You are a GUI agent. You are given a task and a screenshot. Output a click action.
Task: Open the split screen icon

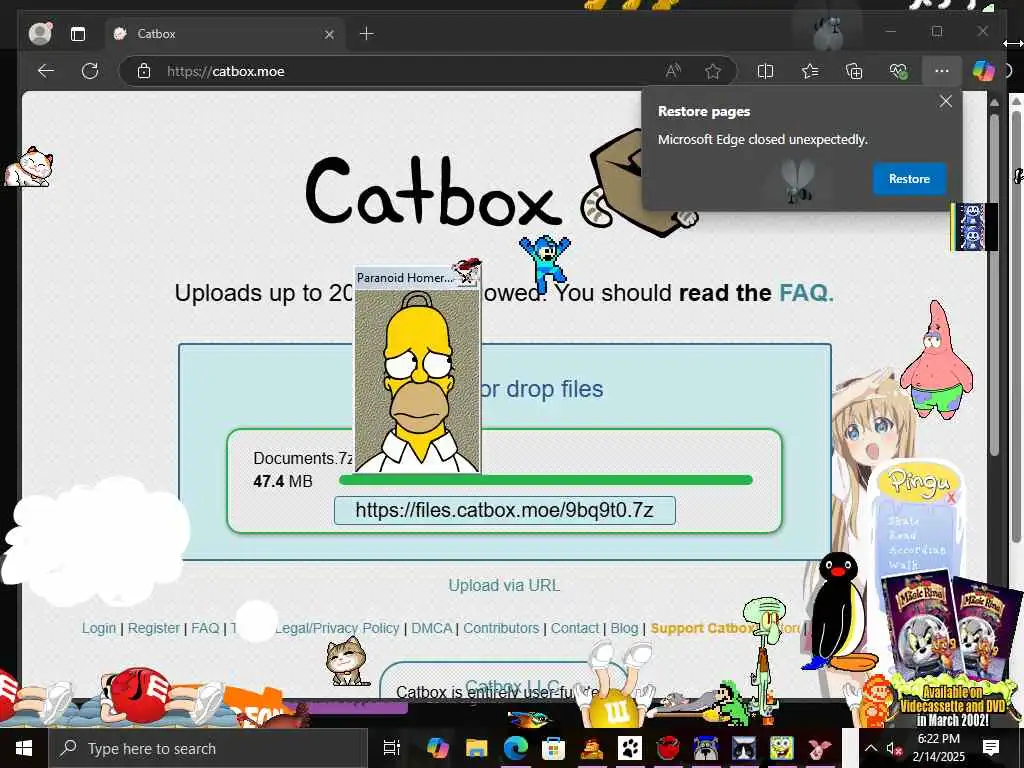765,71
